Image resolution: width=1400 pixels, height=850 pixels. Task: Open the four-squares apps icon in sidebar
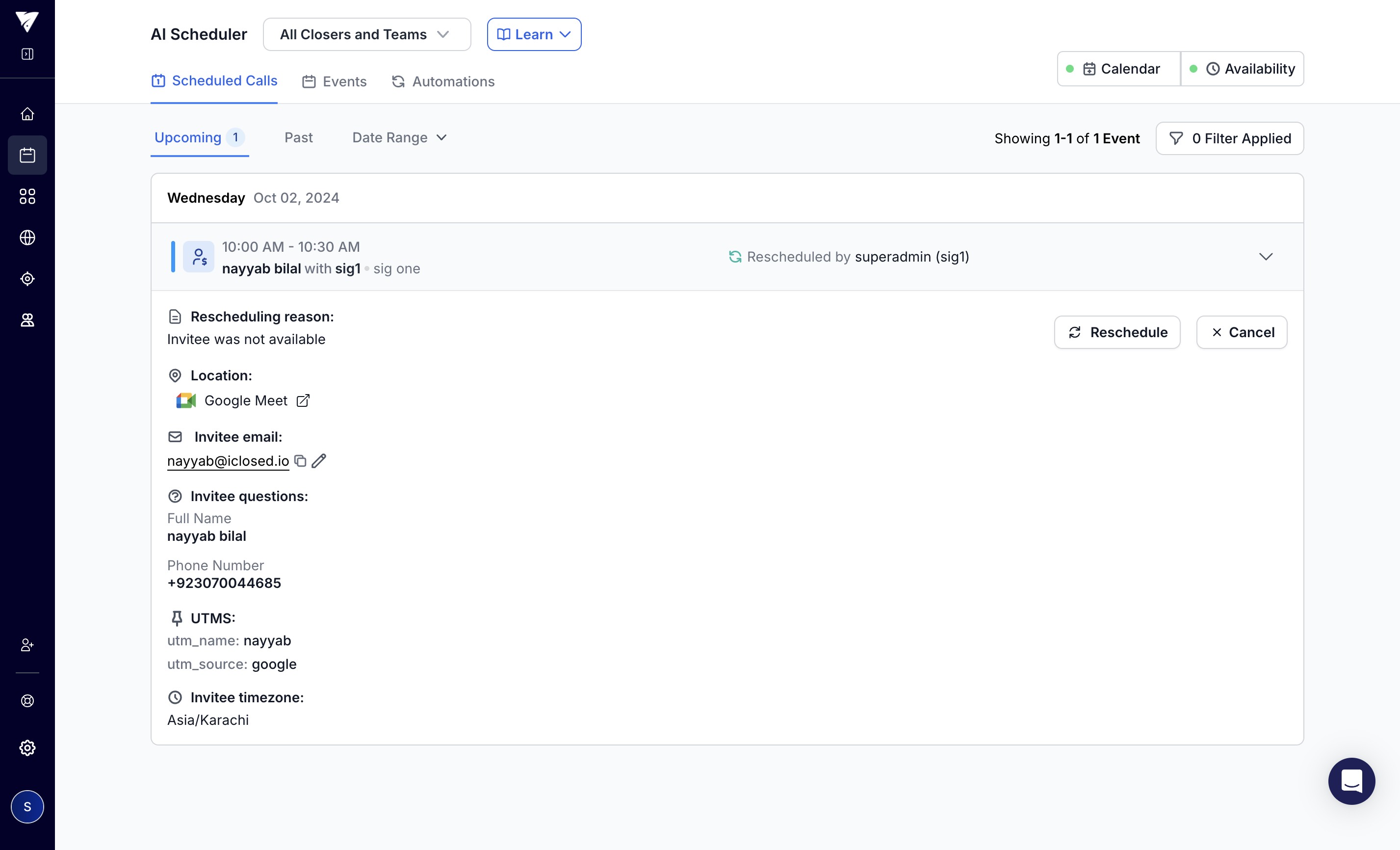pos(27,197)
